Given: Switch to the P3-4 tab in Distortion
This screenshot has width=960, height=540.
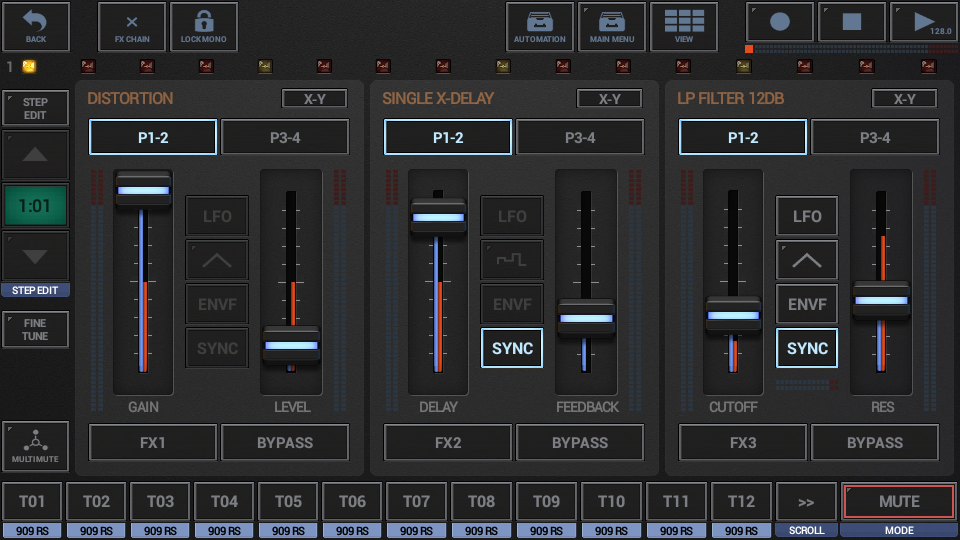Looking at the screenshot, I should tap(285, 137).
